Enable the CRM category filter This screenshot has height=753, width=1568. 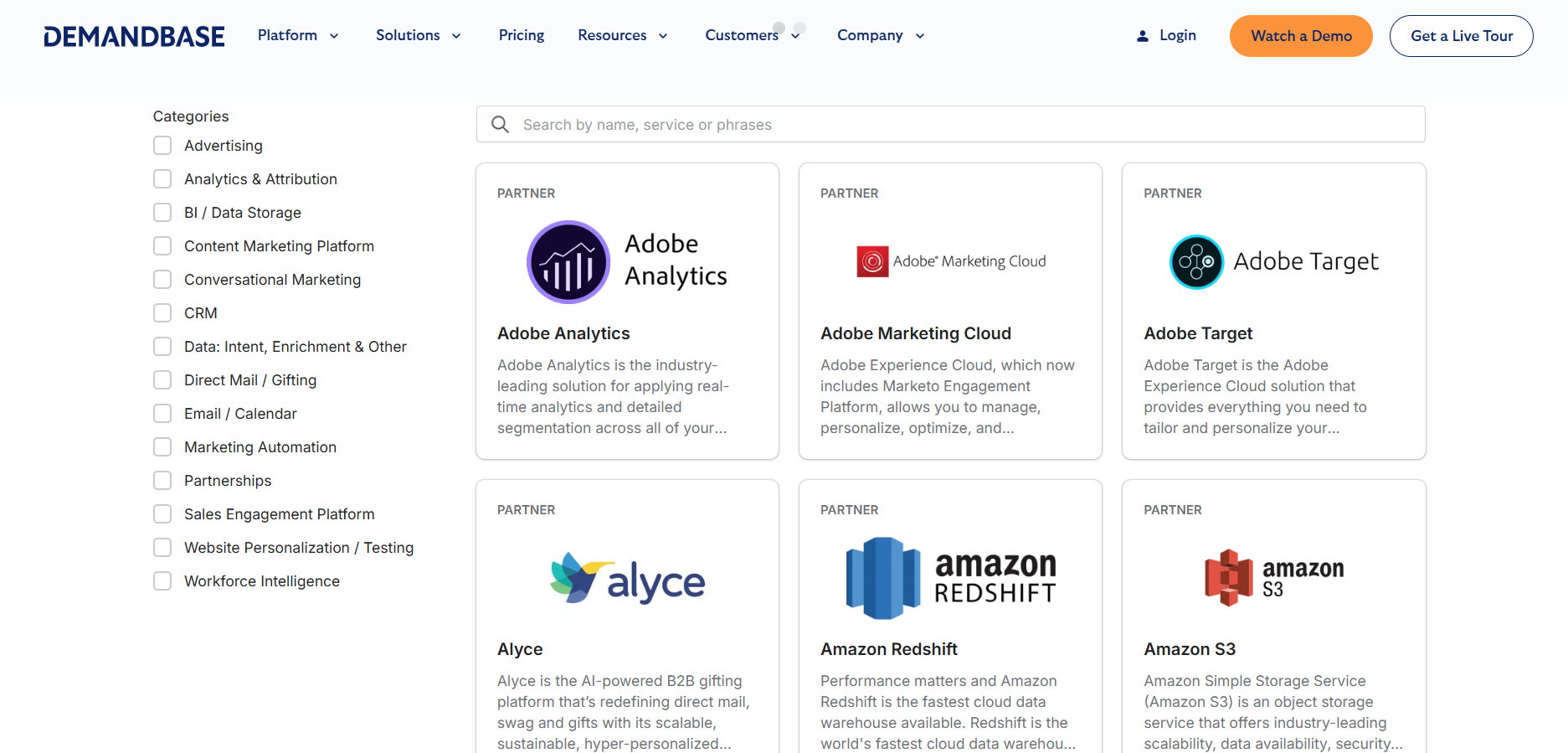point(162,313)
